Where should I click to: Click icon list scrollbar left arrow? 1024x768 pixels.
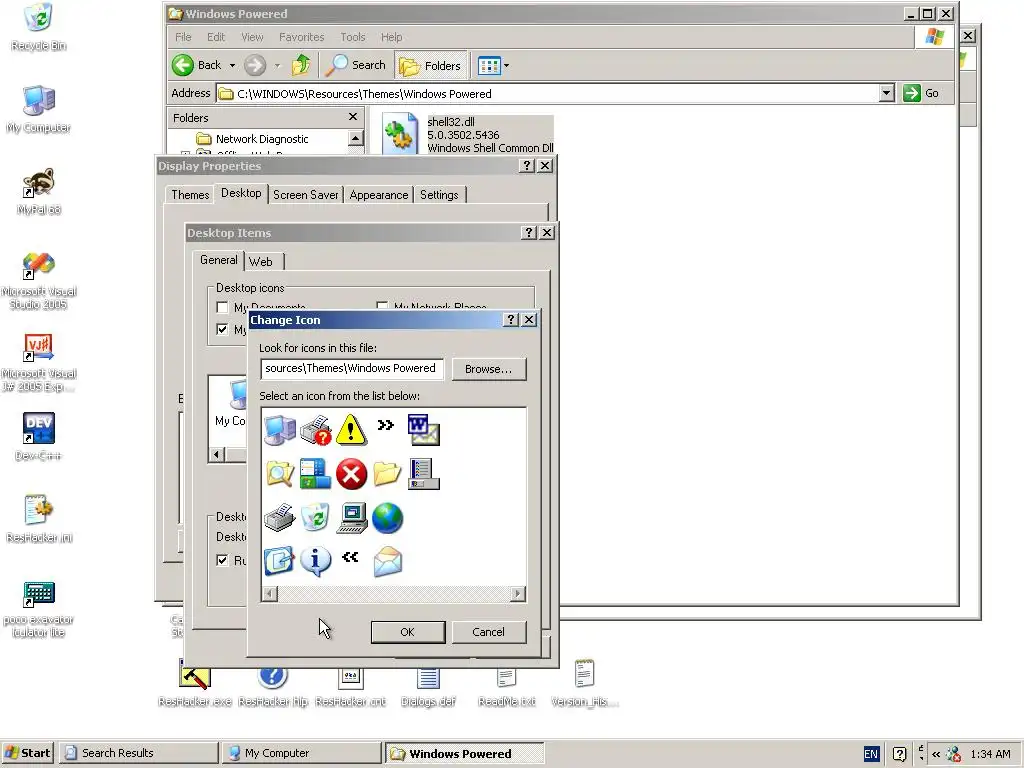(269, 594)
